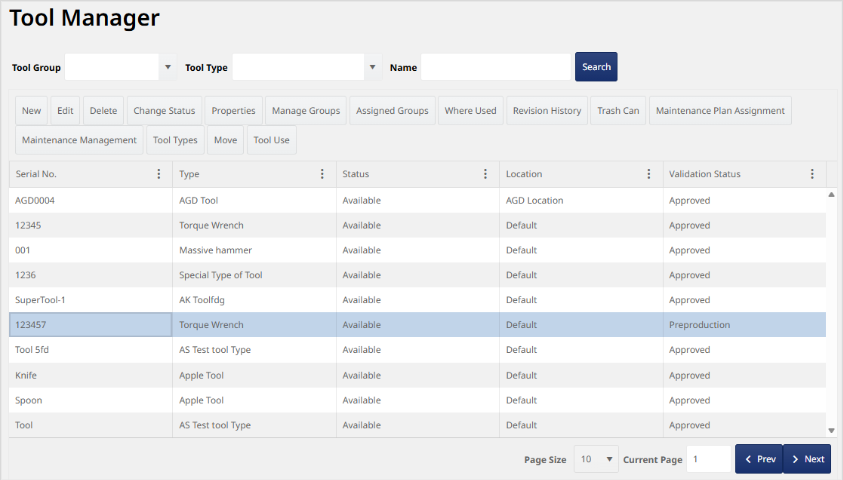Click the Delete toolbar button
Viewport: 843px width, 480px height.
click(103, 111)
